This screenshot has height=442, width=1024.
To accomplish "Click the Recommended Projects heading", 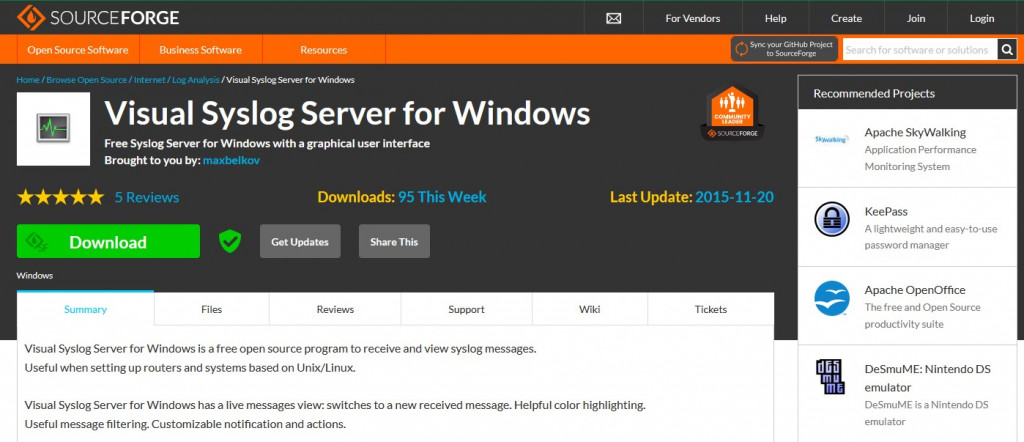I will [874, 93].
